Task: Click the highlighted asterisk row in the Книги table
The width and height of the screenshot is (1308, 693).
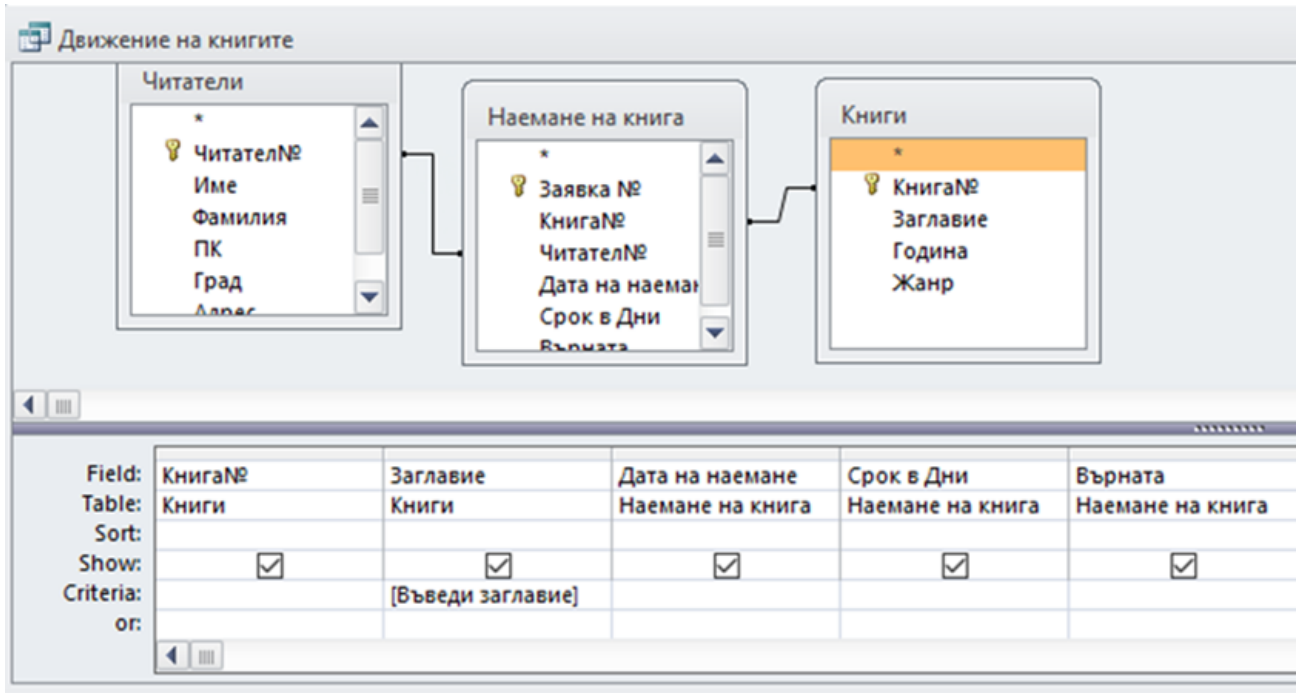Action: point(958,154)
